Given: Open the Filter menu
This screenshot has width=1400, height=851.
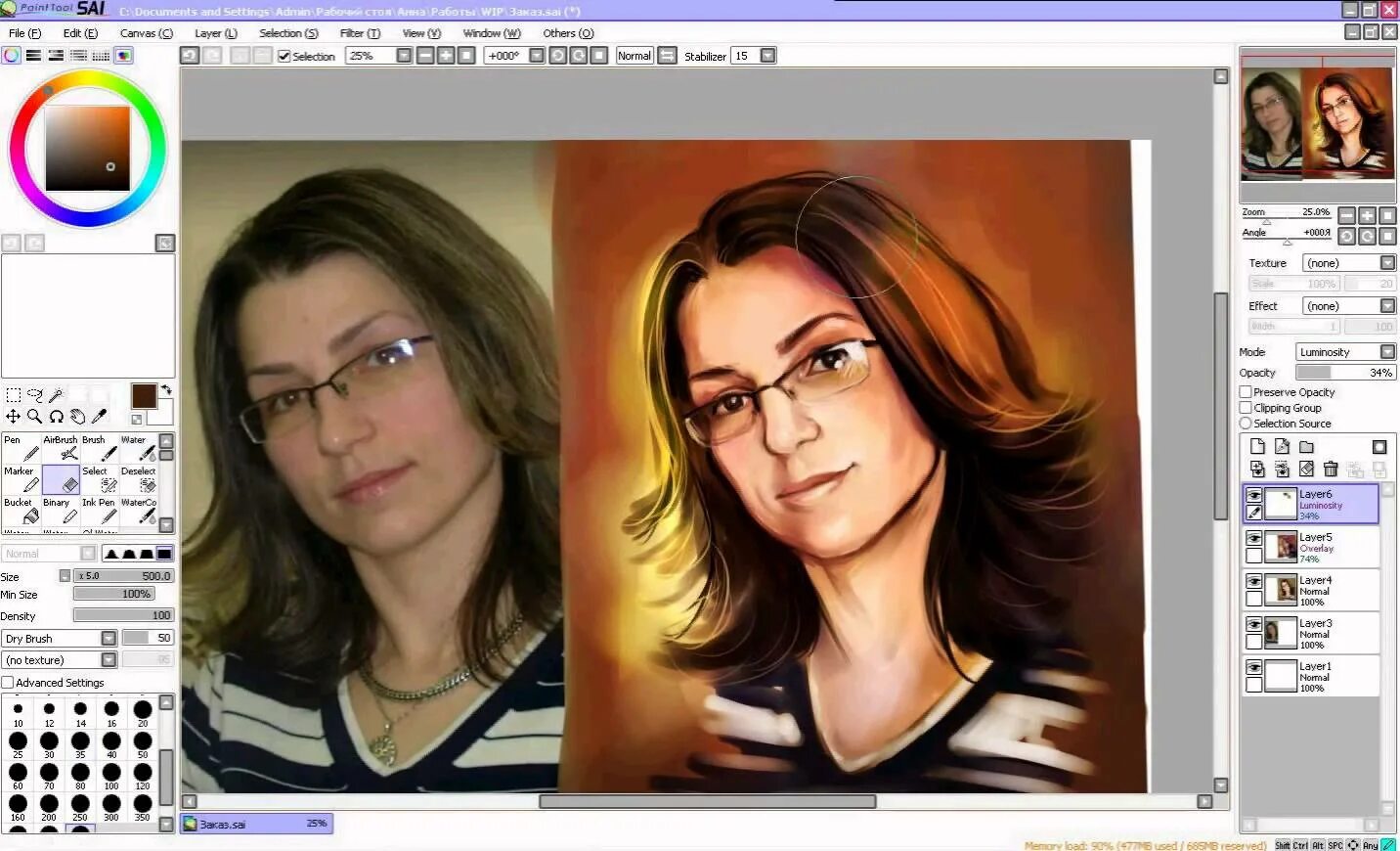Looking at the screenshot, I should click(360, 33).
